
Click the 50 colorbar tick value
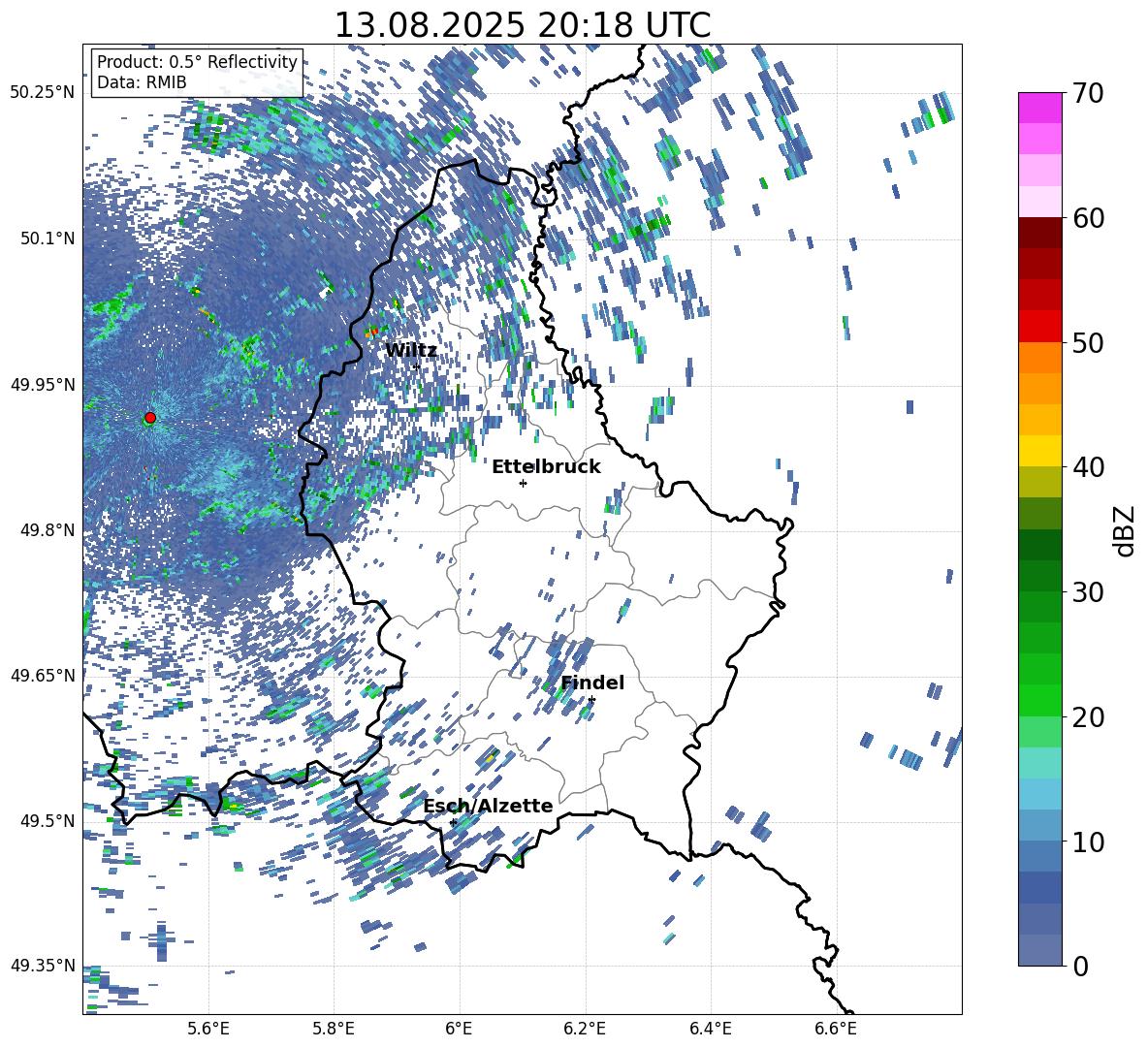[1088, 342]
